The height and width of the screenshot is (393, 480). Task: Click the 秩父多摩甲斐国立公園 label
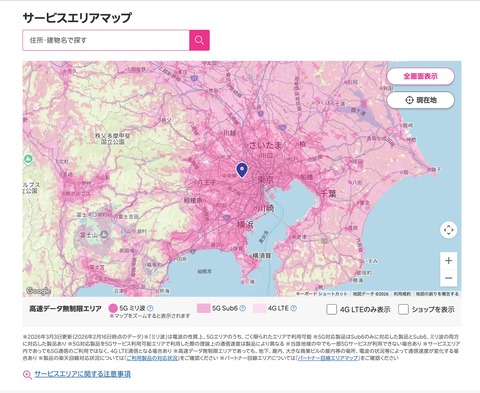point(113,139)
